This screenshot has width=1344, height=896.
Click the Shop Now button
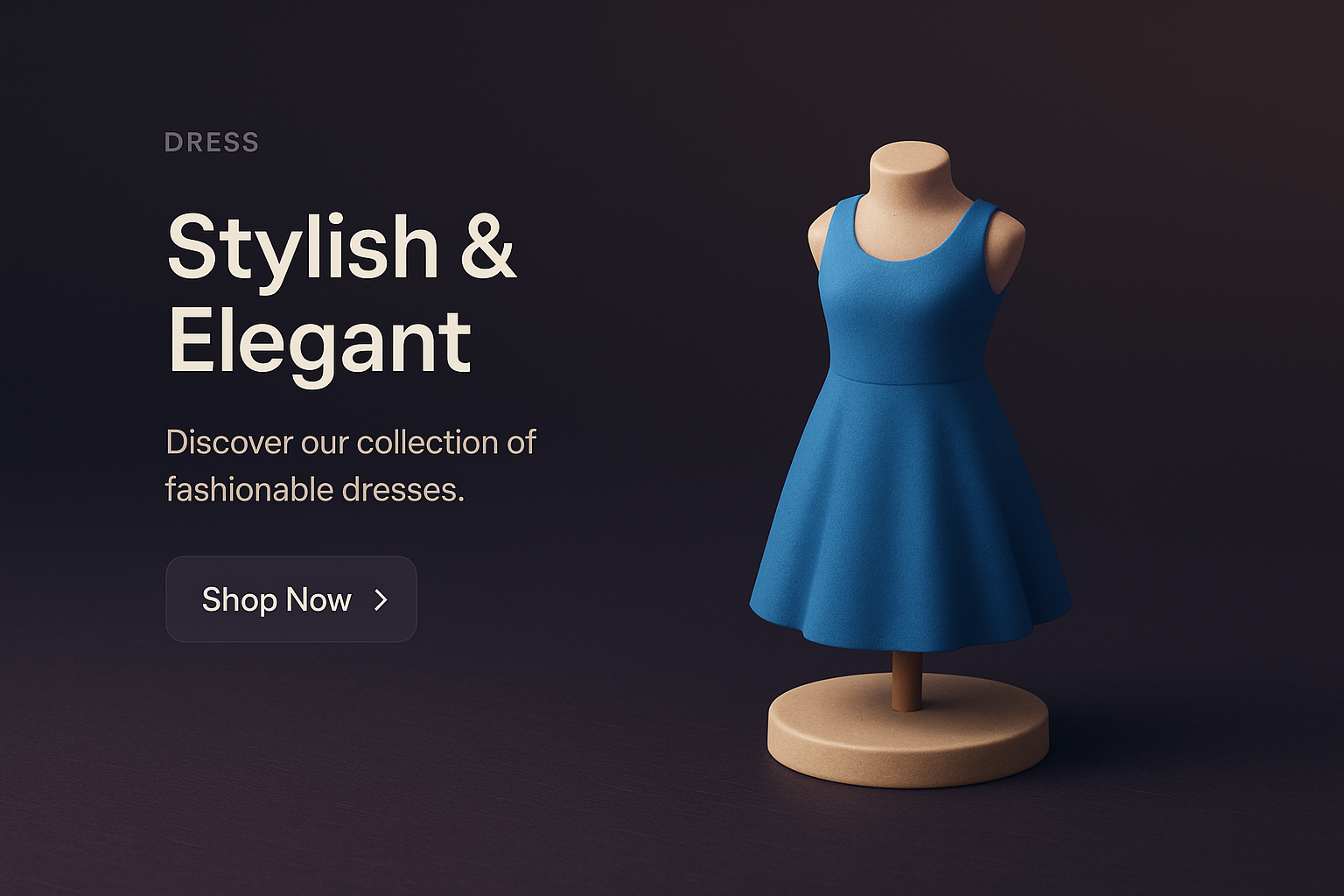pyautogui.click(x=291, y=599)
